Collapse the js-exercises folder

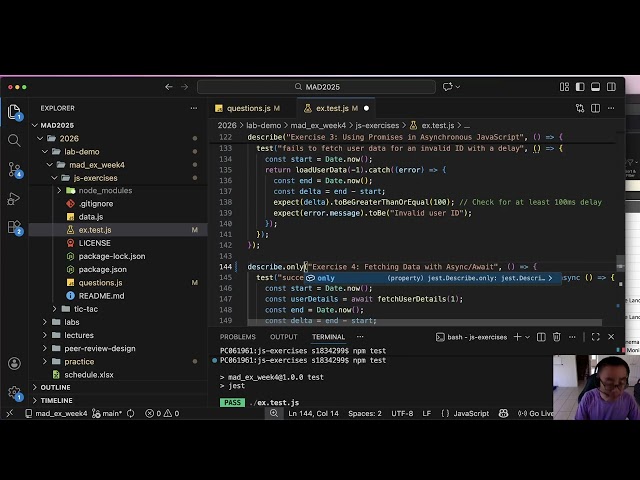(x=55, y=178)
